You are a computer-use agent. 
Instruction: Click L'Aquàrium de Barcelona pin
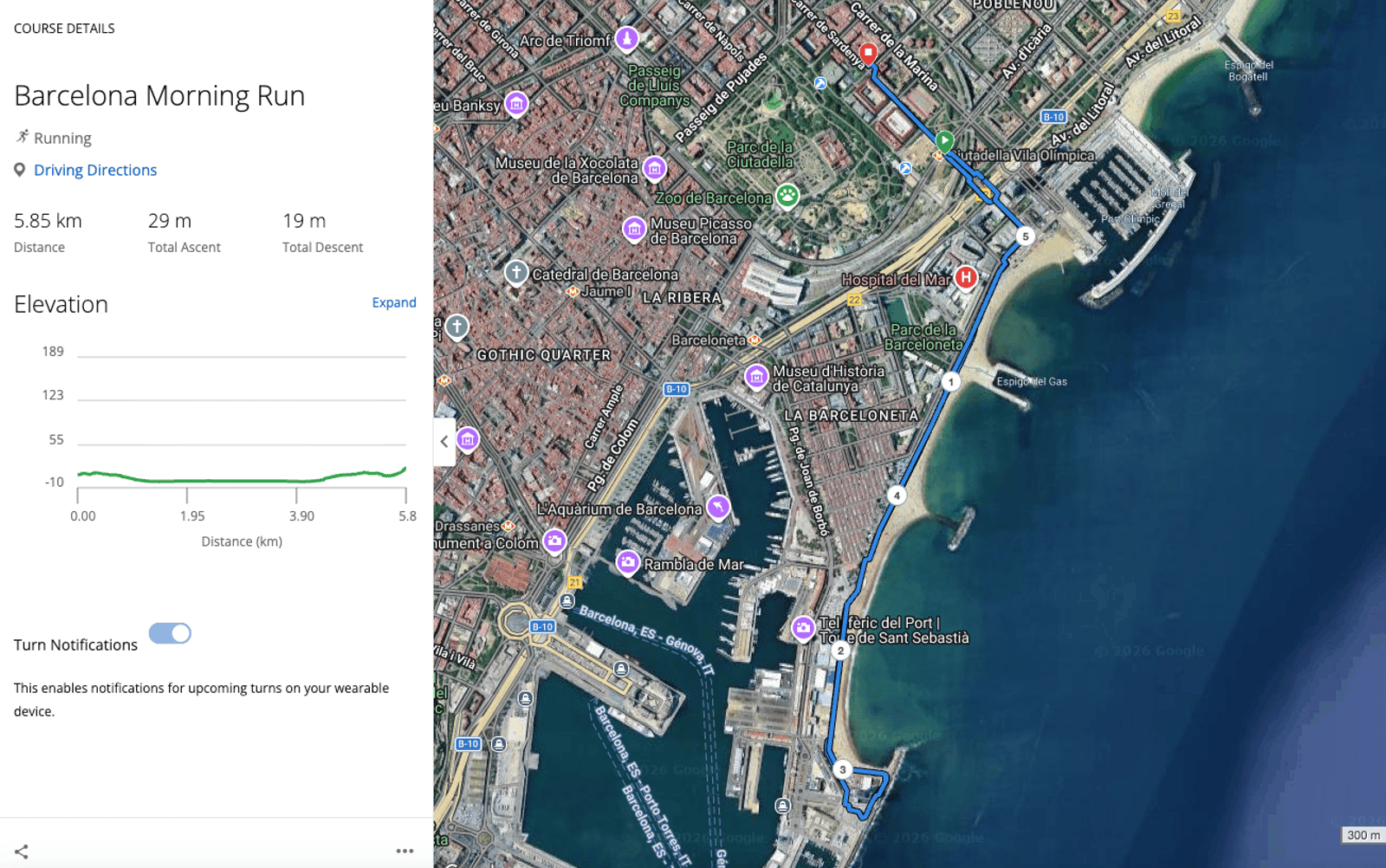click(718, 507)
